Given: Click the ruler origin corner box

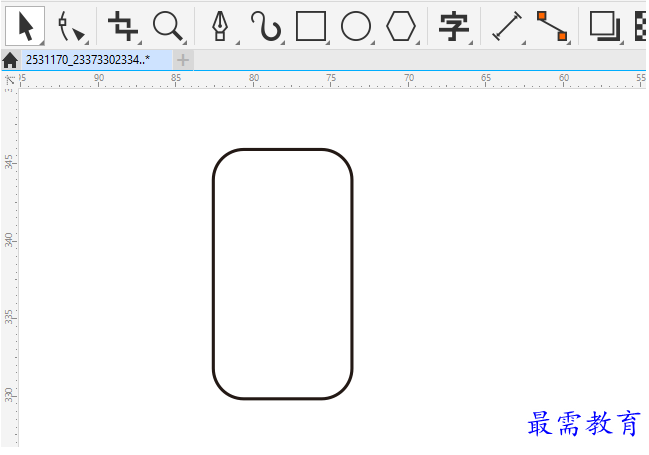Looking at the screenshot, I should (x=10, y=80).
